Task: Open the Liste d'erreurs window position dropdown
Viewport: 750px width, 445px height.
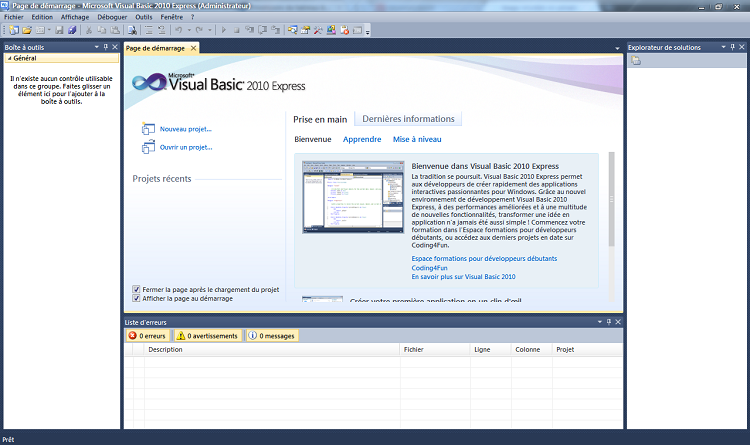Action: [x=600, y=322]
